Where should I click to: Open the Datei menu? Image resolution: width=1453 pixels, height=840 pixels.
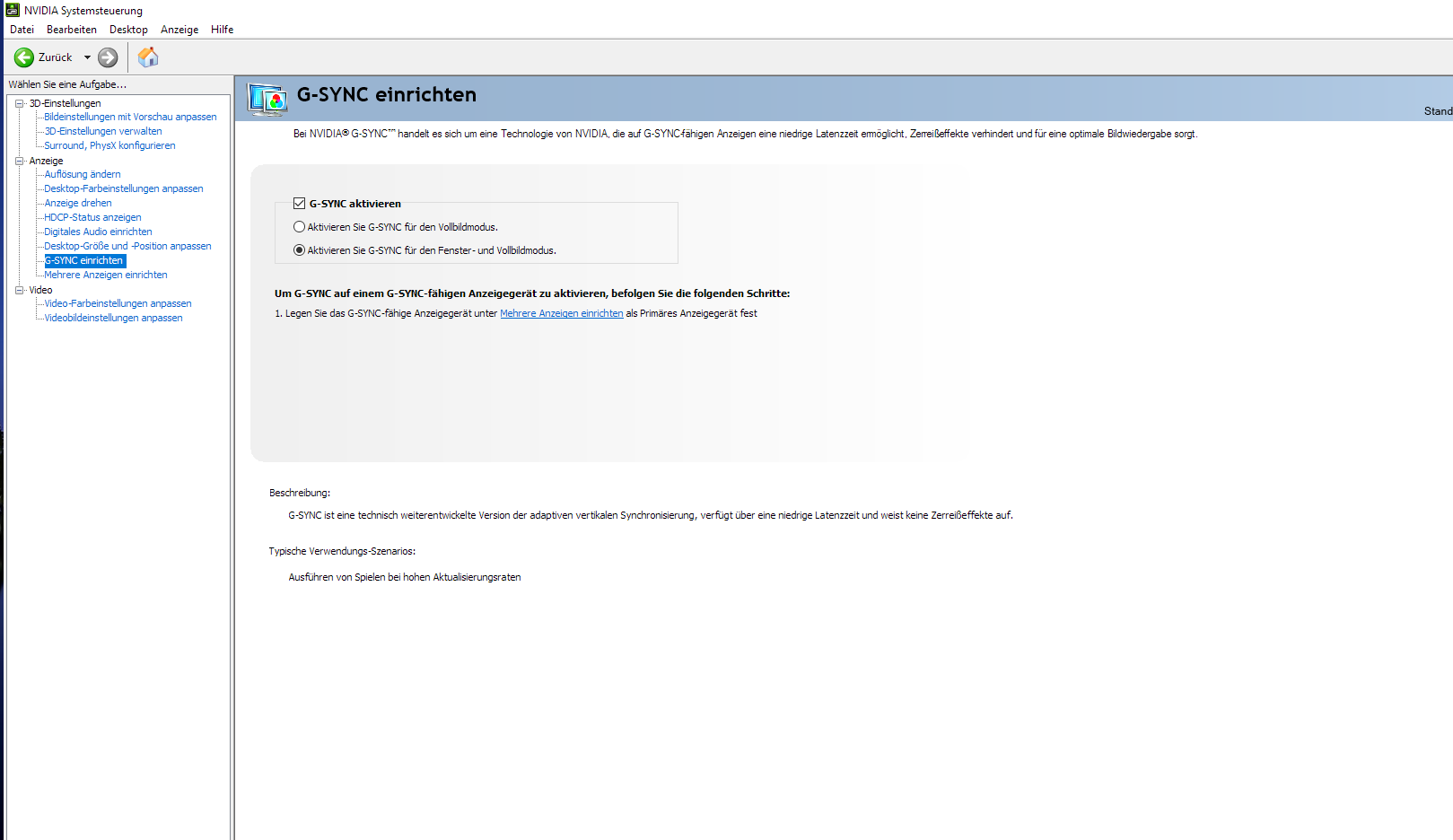click(x=22, y=30)
